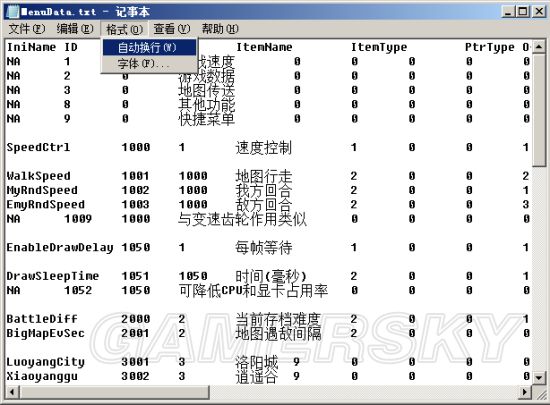Click the text 时间(毫秒)

tap(271, 276)
